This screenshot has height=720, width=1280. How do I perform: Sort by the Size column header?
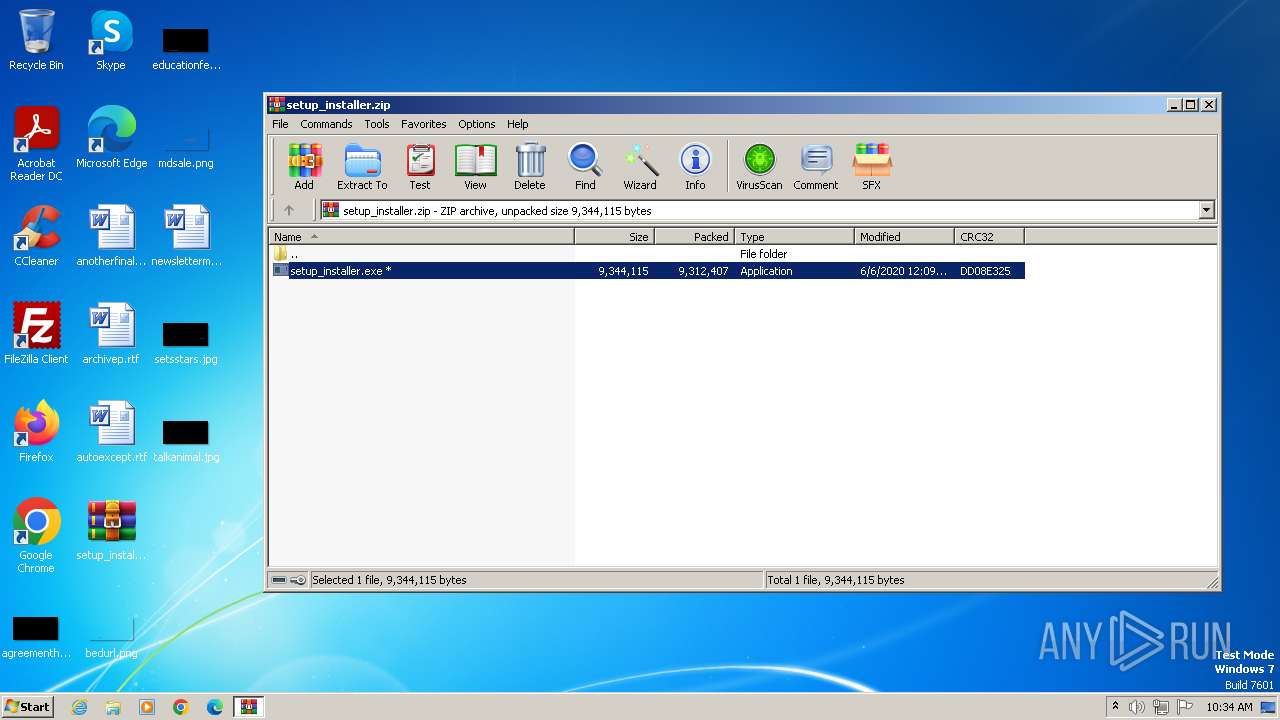point(614,237)
